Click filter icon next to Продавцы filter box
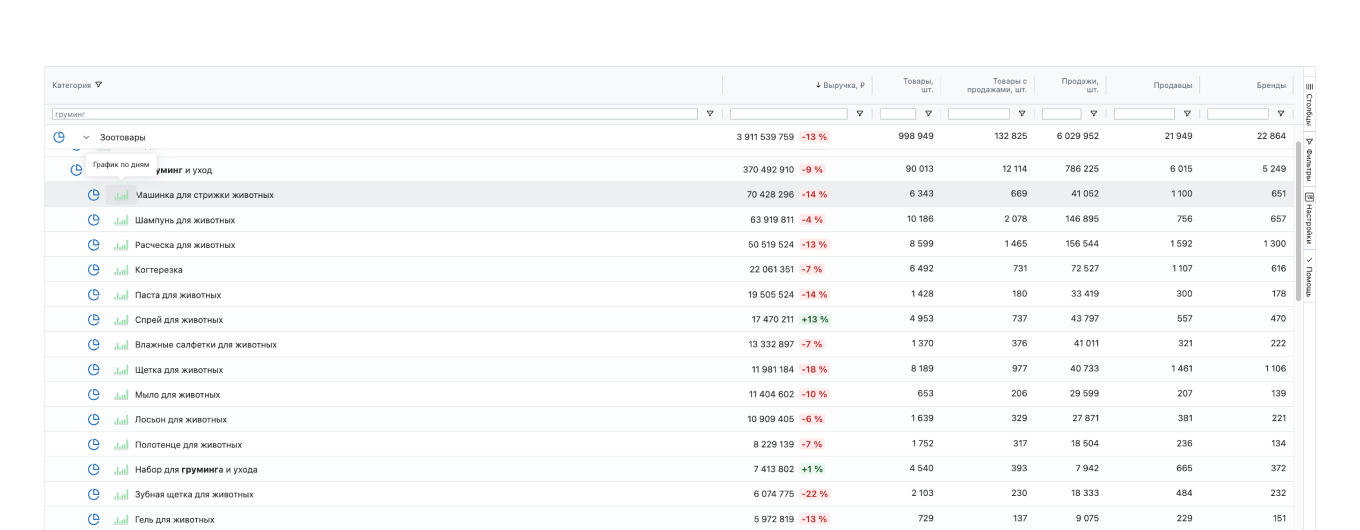Screen dimensions: 1360x530 [1187, 114]
